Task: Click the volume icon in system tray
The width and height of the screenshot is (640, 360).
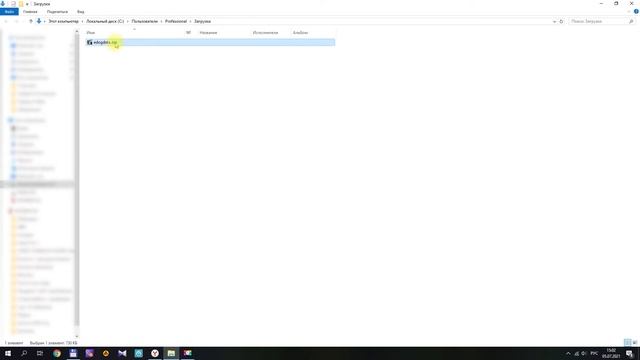Action: [x=584, y=353]
